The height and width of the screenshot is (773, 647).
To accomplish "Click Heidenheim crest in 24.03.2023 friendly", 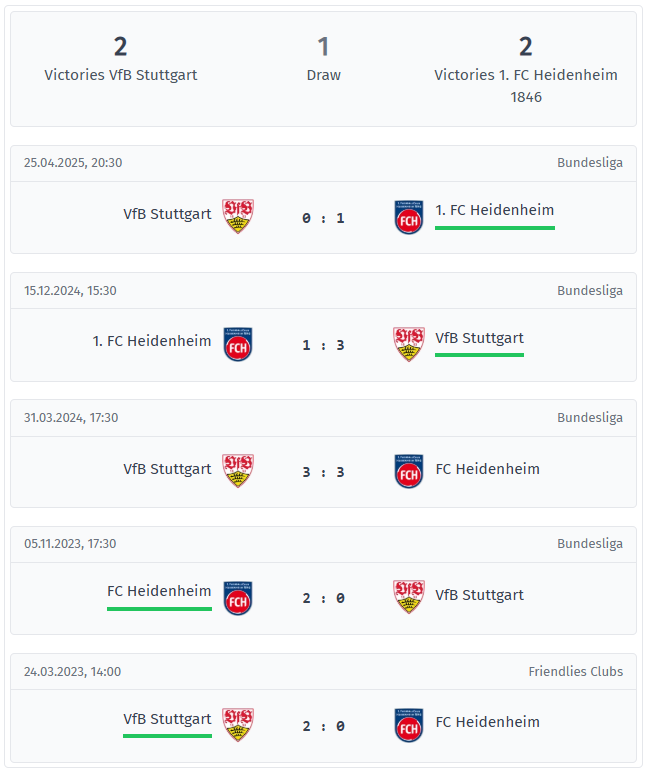I will pyautogui.click(x=408, y=725).
